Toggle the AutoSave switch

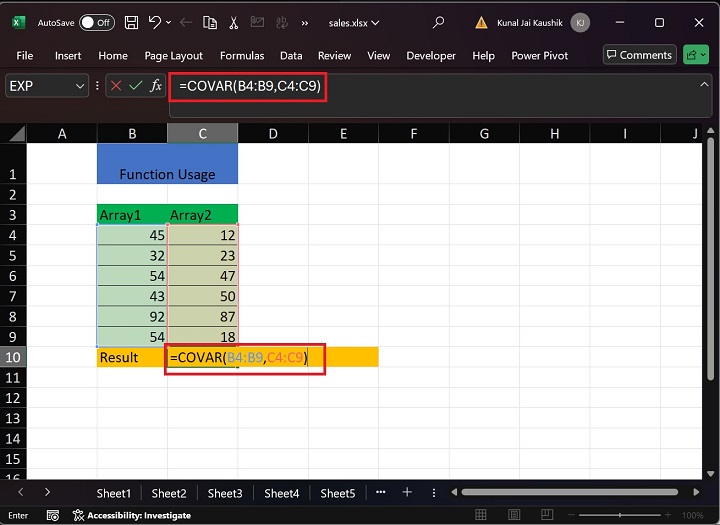click(97, 23)
